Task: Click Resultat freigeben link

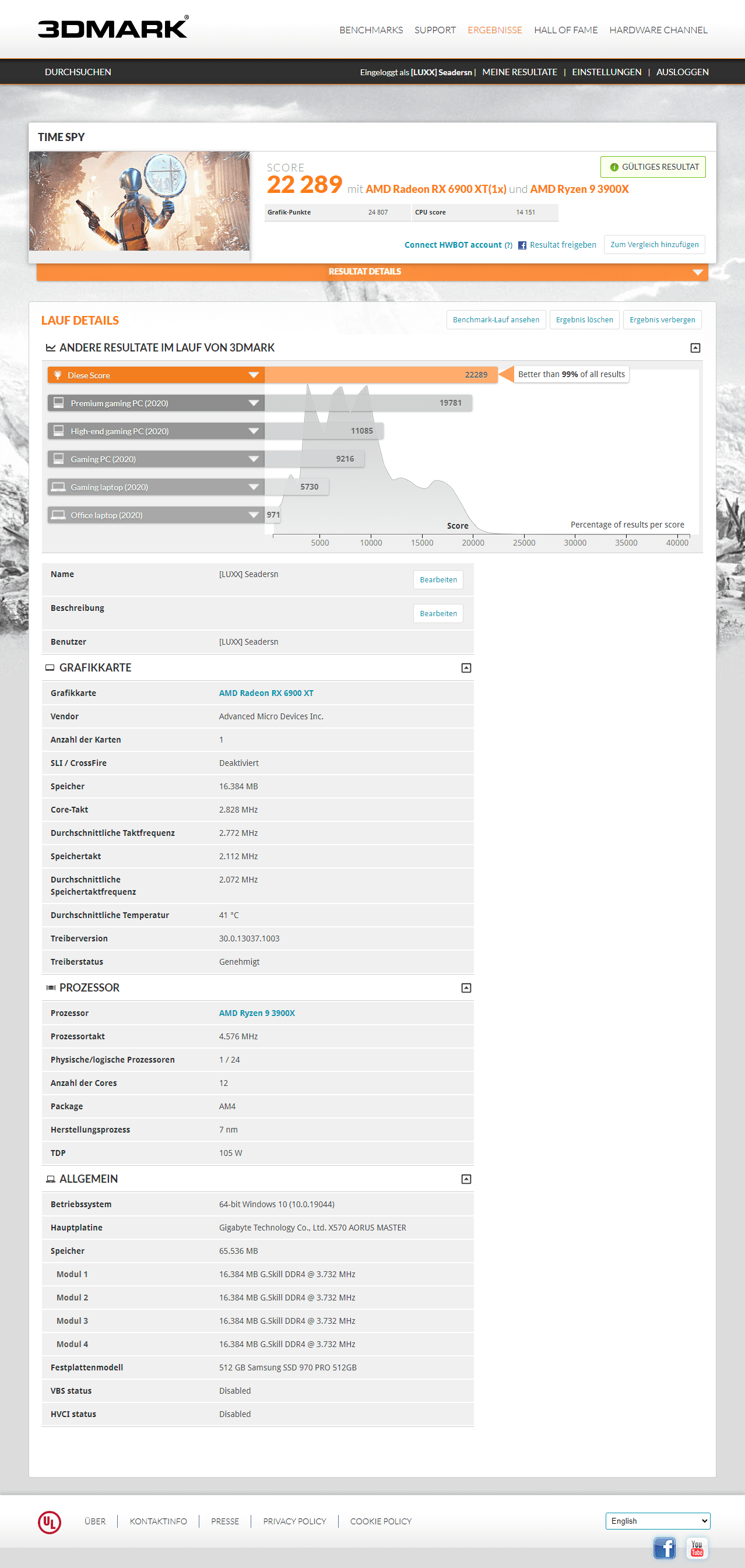Action: 563,245
